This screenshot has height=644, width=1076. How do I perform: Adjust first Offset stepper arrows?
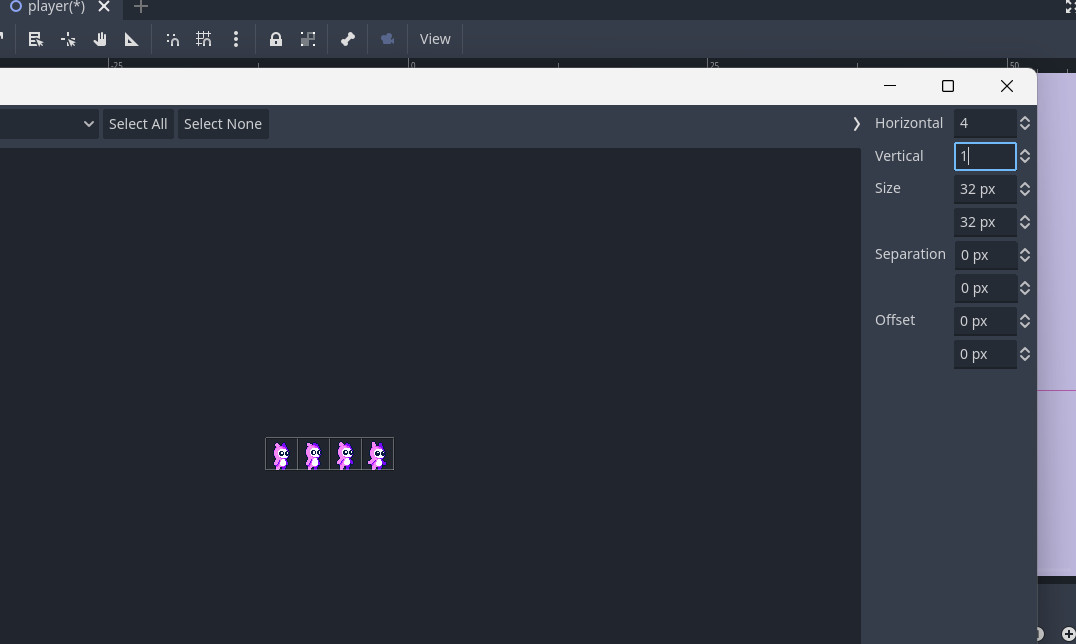tap(1025, 321)
